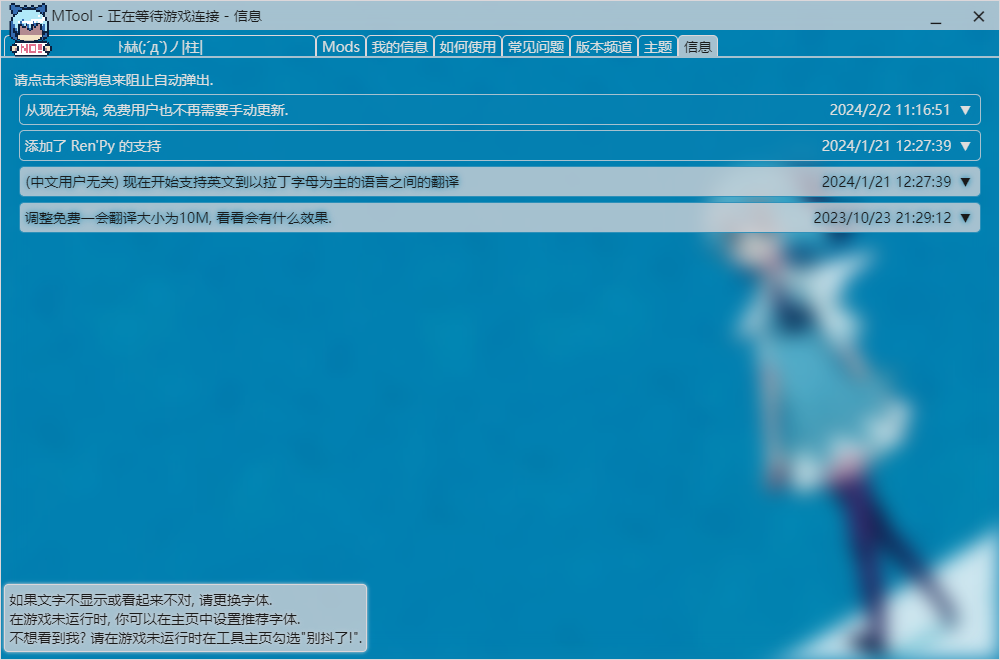Expand arrow on the 2023/10/23 21:29:12 message
The width and height of the screenshot is (1000, 660).
[x=966, y=218]
